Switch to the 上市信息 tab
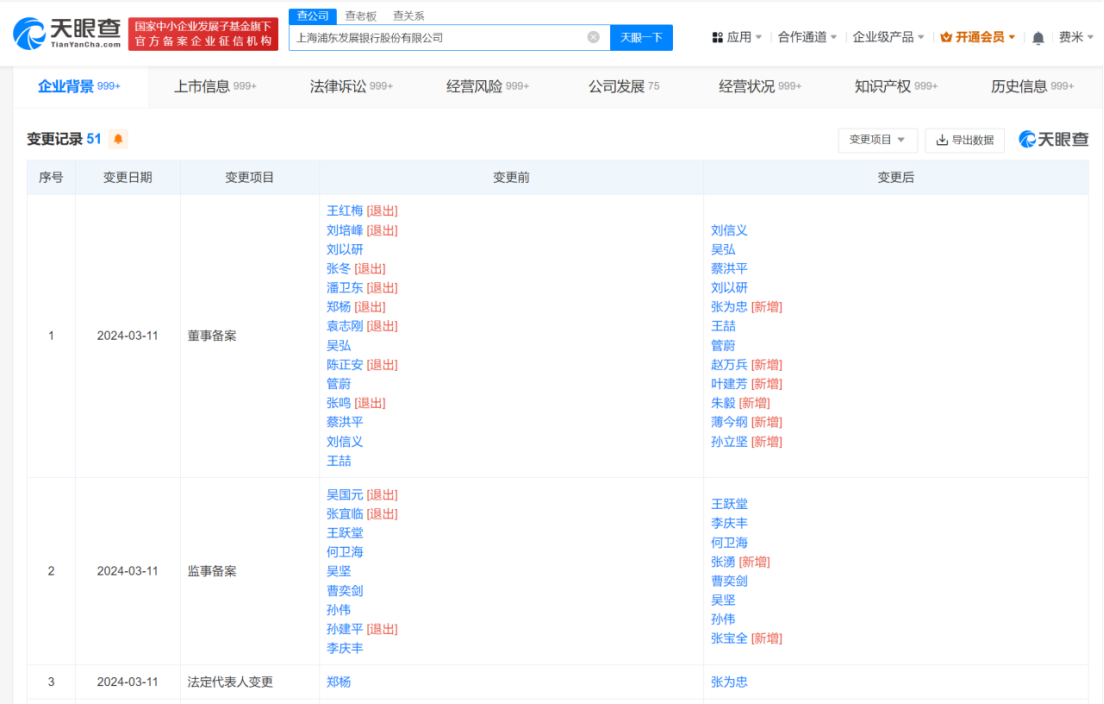Screen dimensions: 1104x704 point(215,87)
